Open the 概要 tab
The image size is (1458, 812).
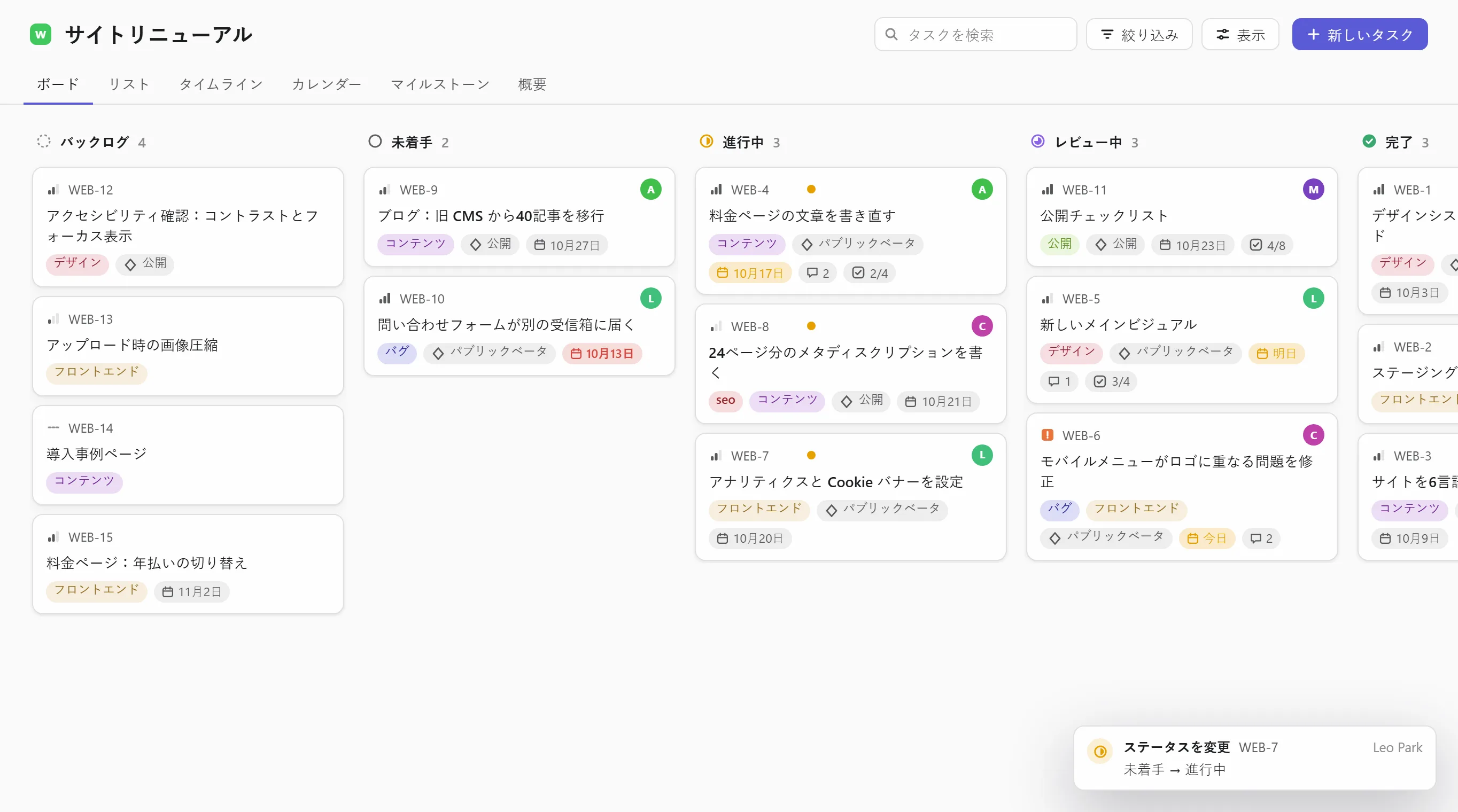point(532,84)
